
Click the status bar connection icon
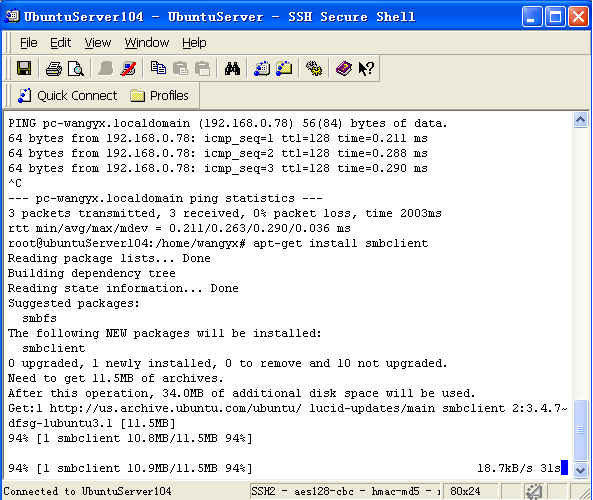point(534,491)
